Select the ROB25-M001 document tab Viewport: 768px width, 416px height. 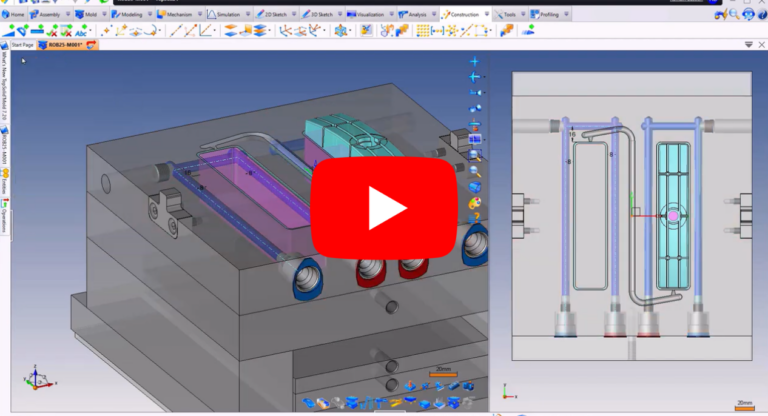point(65,45)
